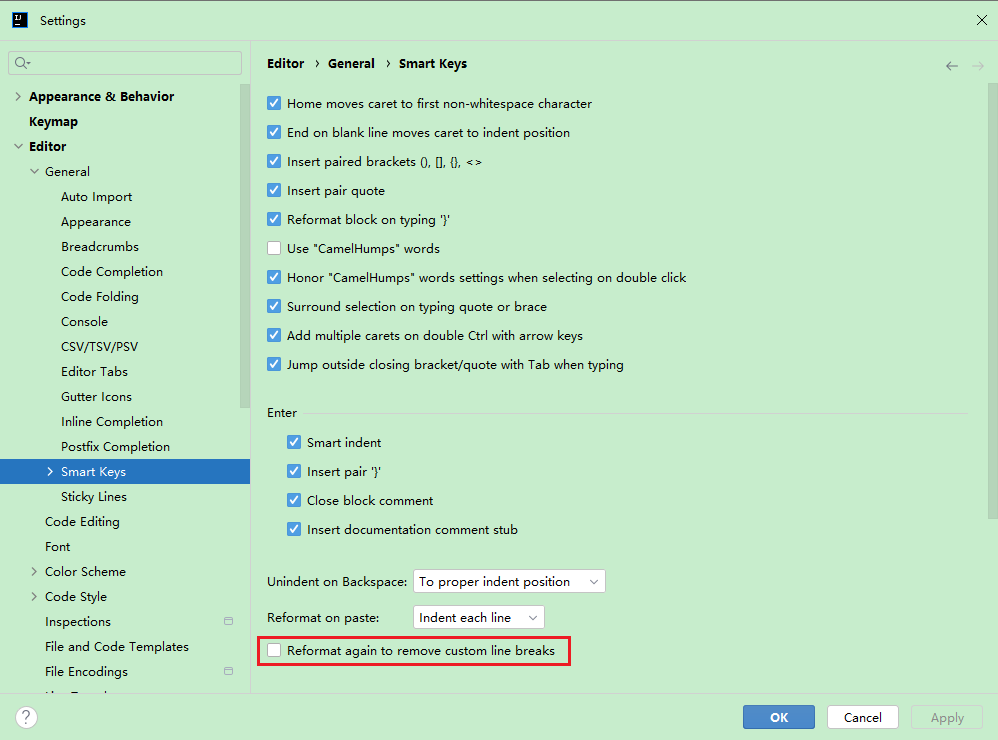Toggle Reformat again to remove custom line breaks
Image resolution: width=998 pixels, height=740 pixels.
pos(274,651)
